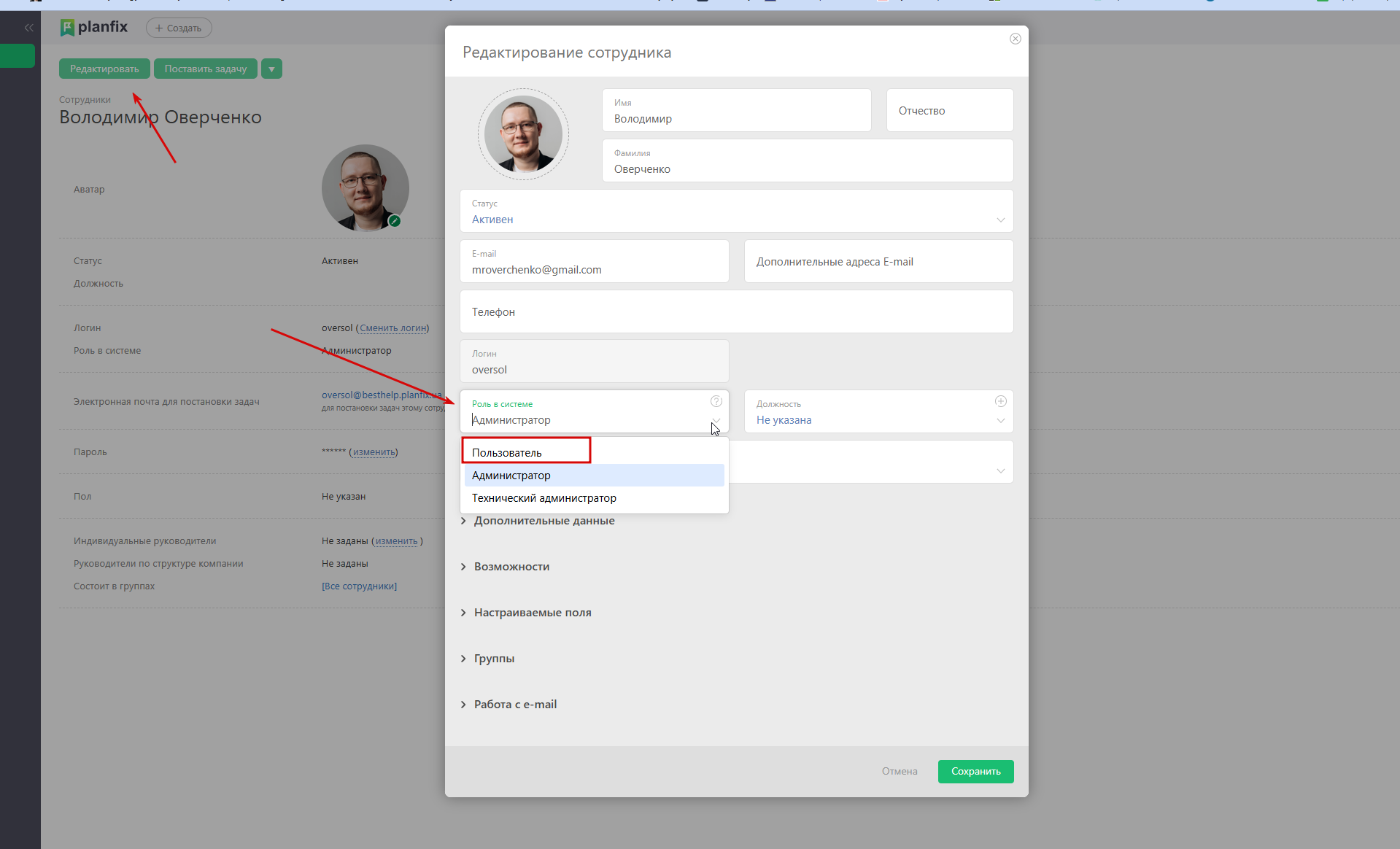Focus the Отчество input field
This screenshot has width=1400, height=849.
(x=950, y=110)
